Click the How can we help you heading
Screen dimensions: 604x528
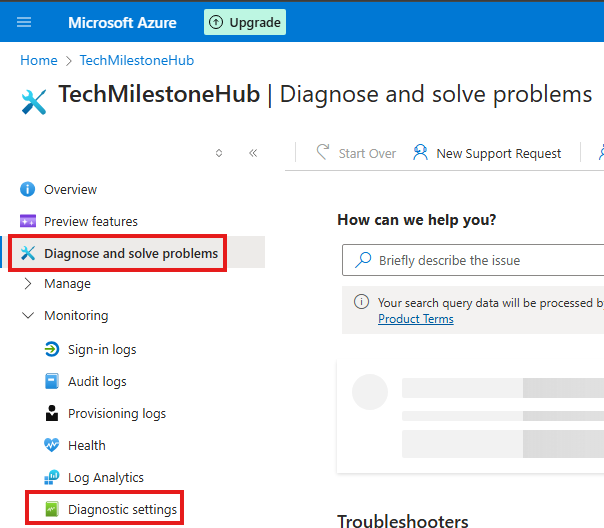417,220
